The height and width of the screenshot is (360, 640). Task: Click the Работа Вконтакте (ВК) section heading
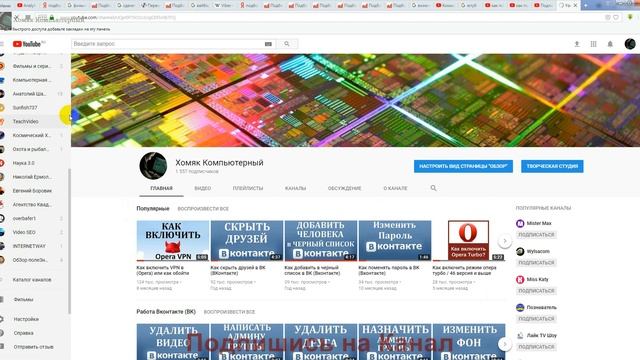pos(166,312)
